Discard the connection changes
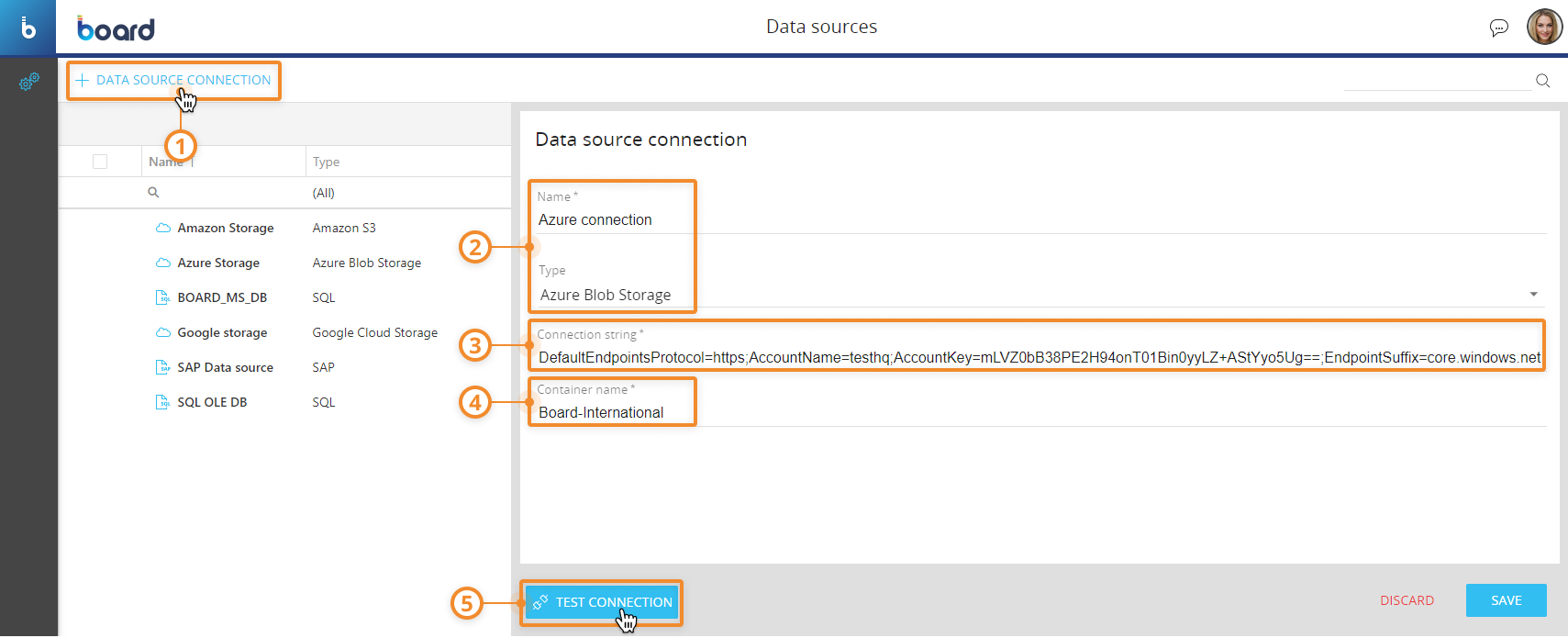Image resolution: width=1568 pixels, height=638 pixels. click(1407, 600)
